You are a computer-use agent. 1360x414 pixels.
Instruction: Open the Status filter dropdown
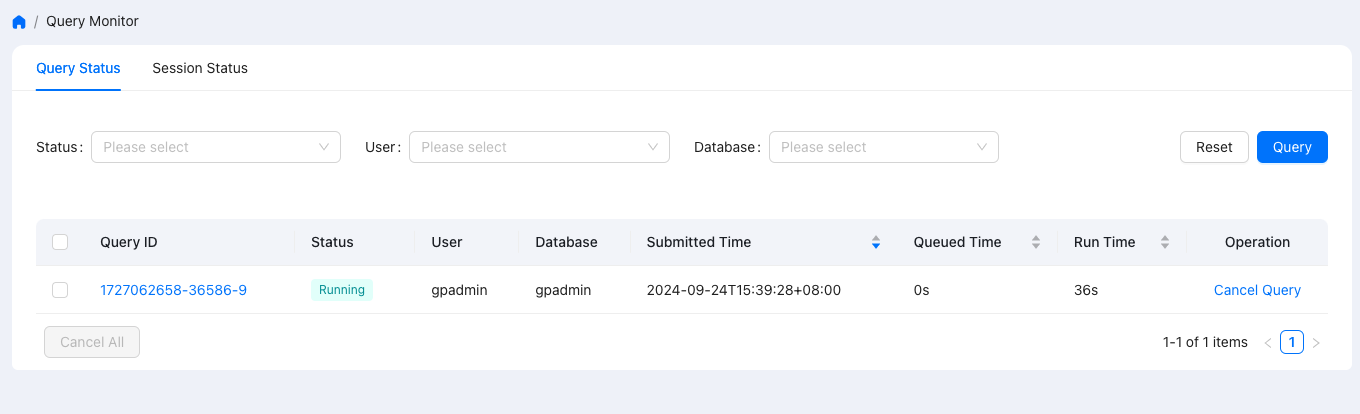point(216,147)
